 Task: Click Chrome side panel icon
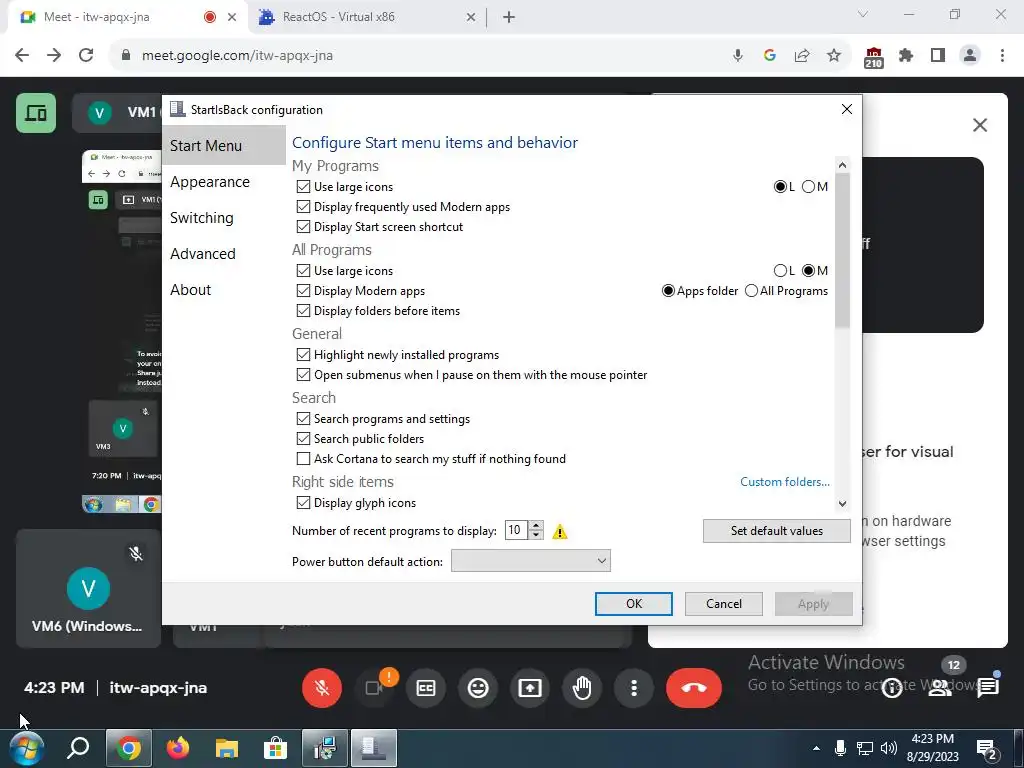[938, 56]
